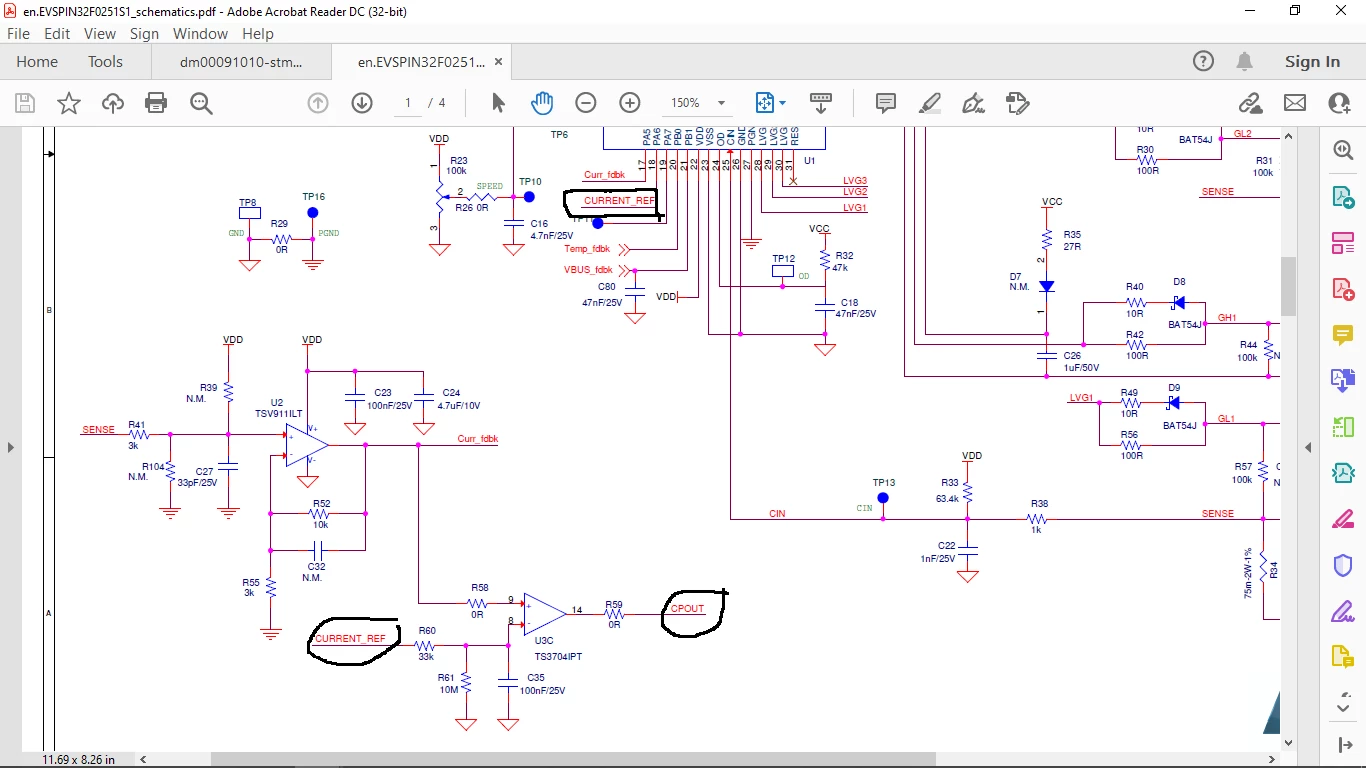Open the 150% zoom level dropdown
This screenshot has width=1366, height=768.
coord(698,103)
